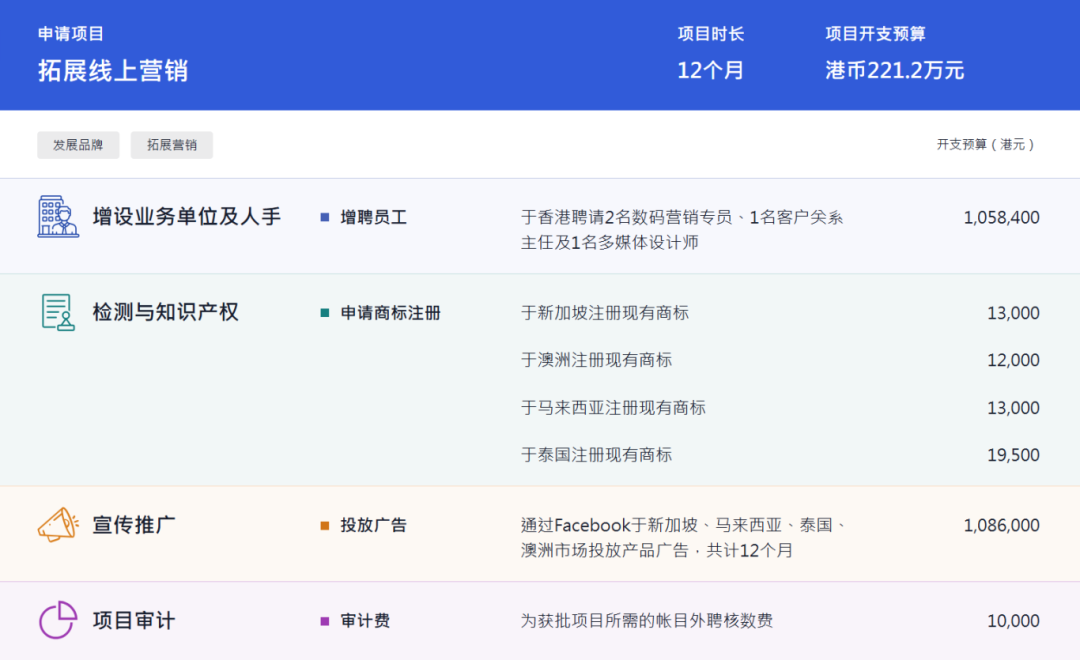
Task: Click the purple bullet beside 审计费
Action: (324, 621)
